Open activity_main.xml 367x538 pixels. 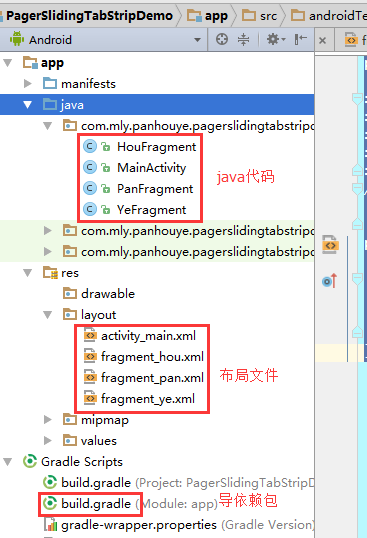148,336
